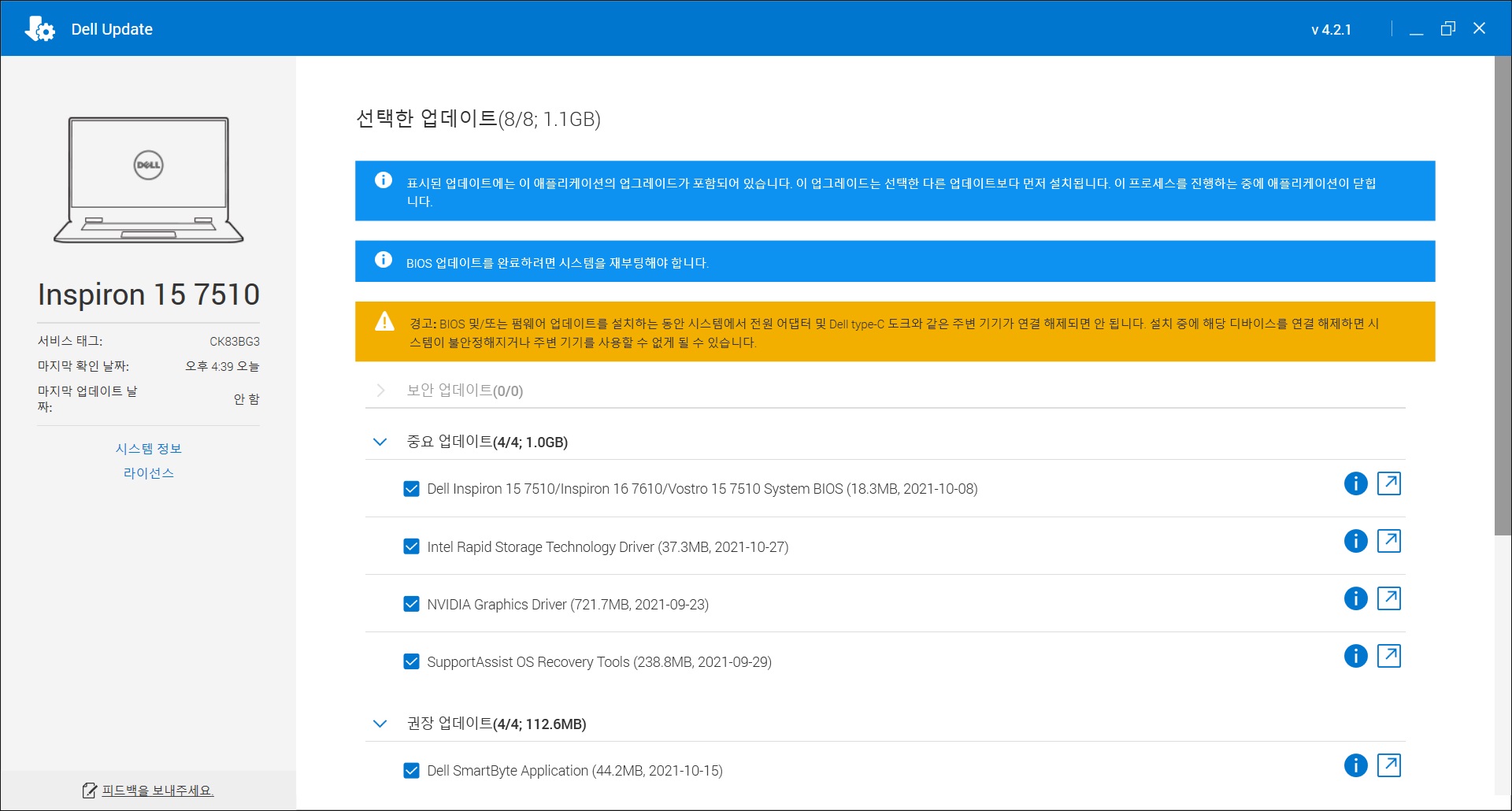Open external link for System BIOS update

(1389, 483)
